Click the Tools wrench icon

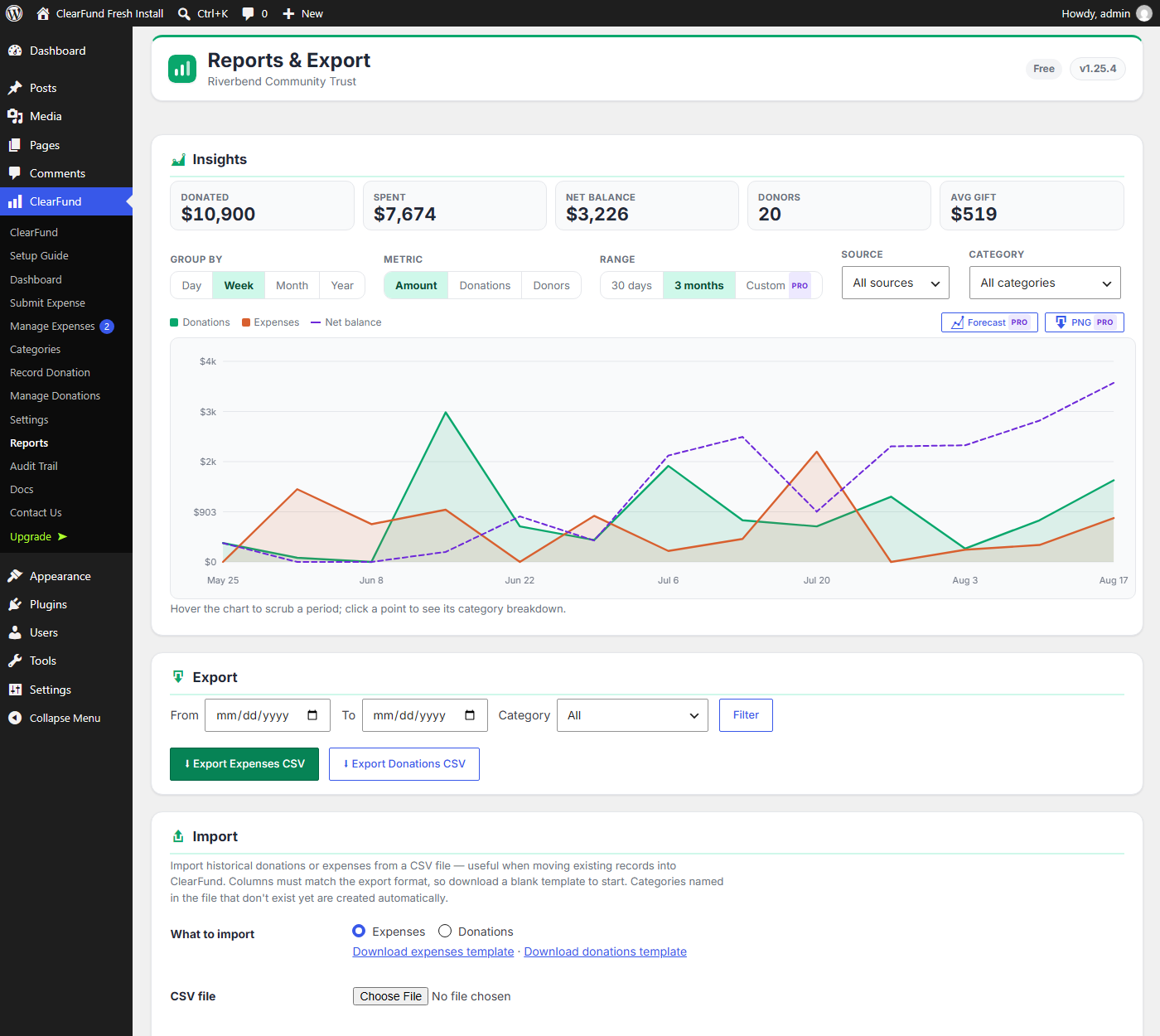(x=15, y=661)
